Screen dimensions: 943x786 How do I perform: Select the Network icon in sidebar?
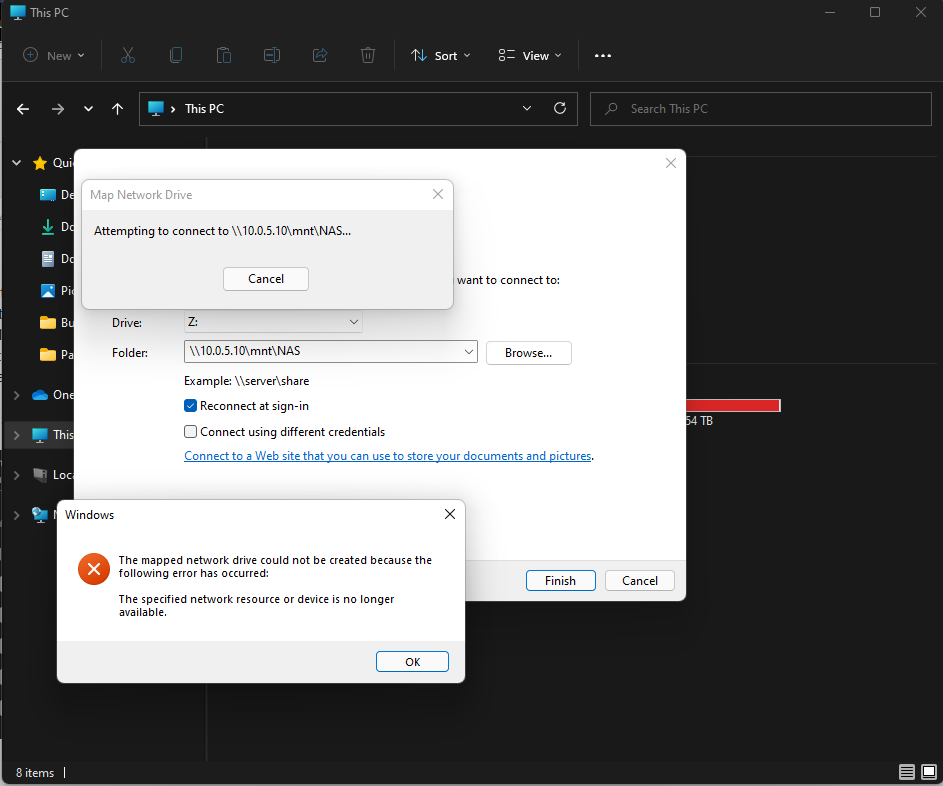(40, 515)
